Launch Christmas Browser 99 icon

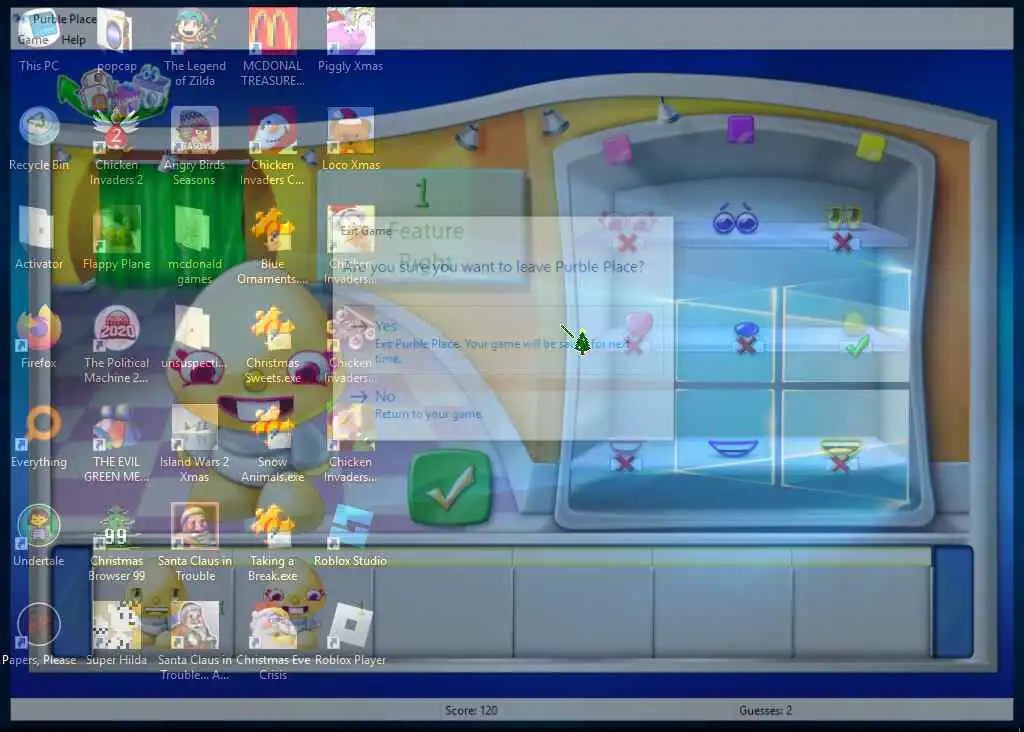tap(116, 543)
